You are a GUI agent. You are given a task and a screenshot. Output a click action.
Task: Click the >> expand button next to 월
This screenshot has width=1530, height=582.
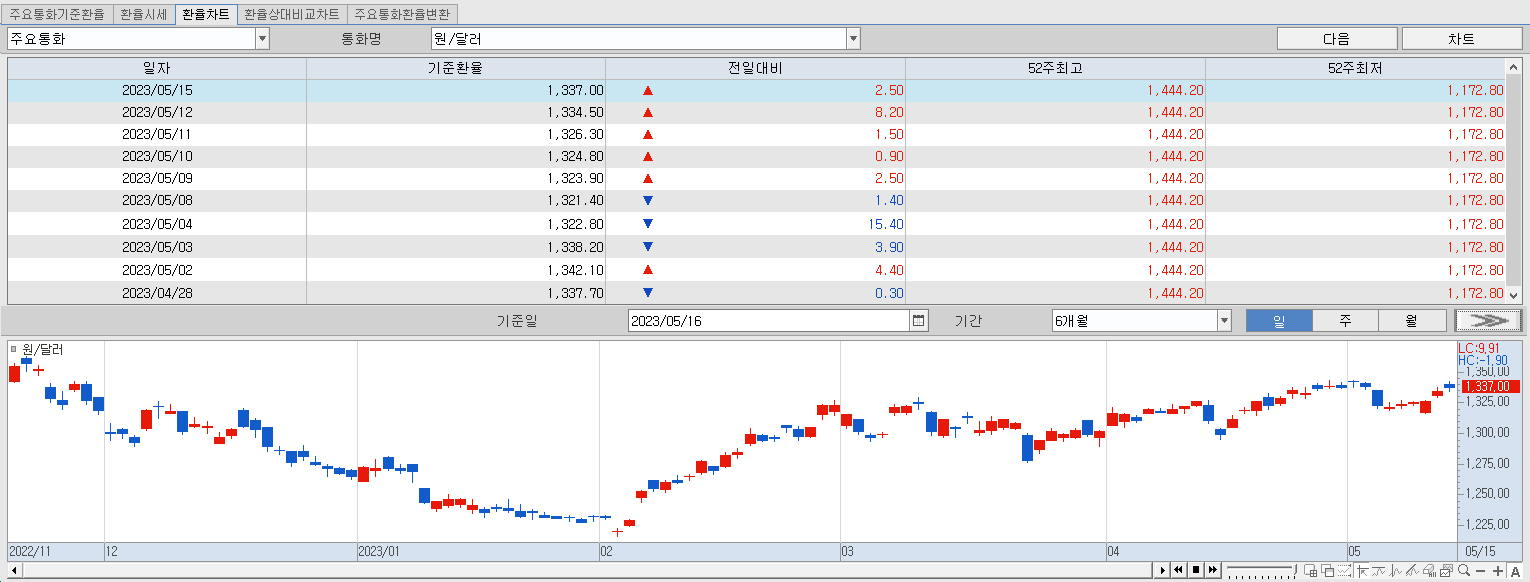pos(1489,321)
